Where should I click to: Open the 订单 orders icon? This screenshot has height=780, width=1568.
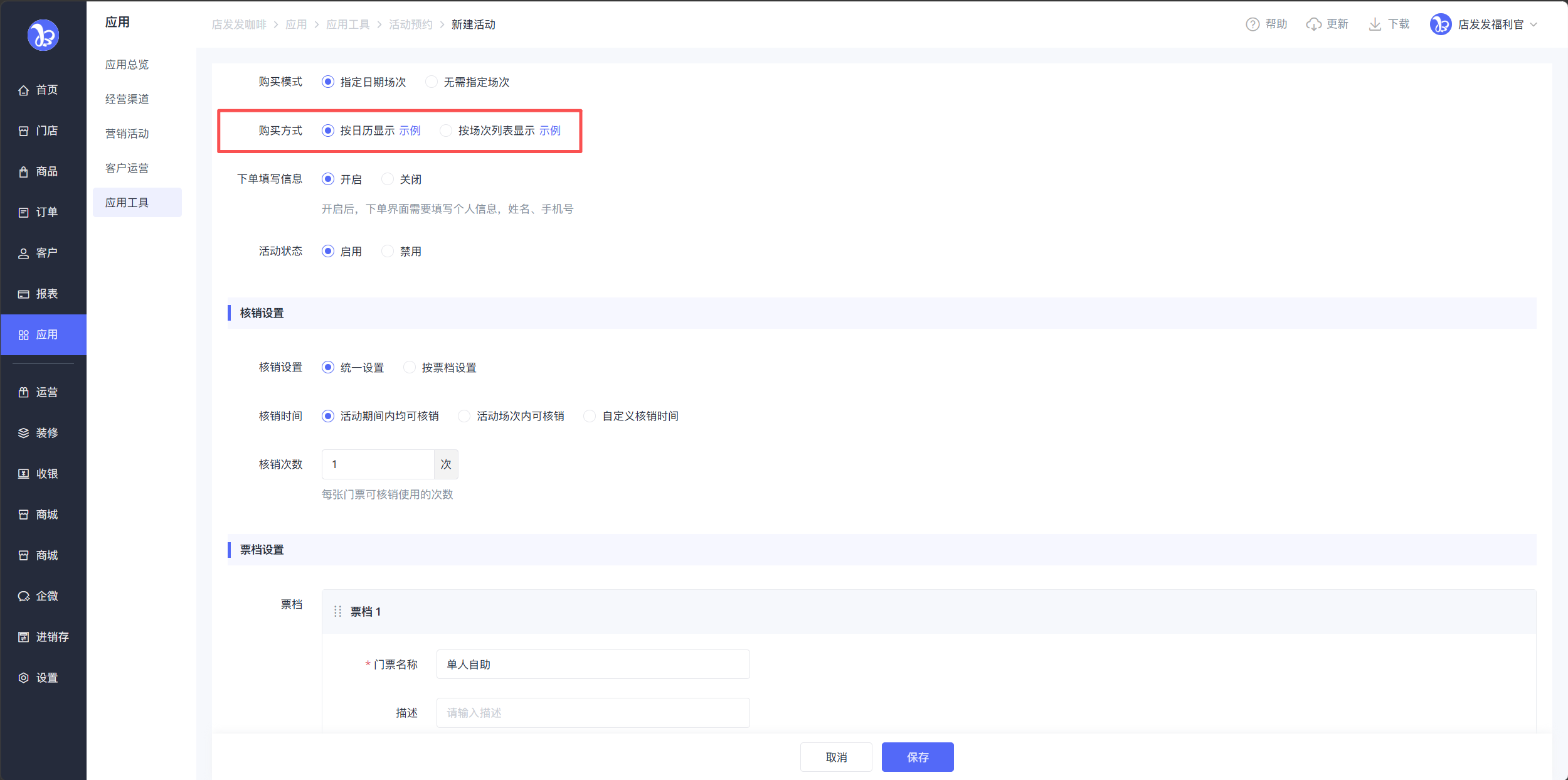point(23,213)
